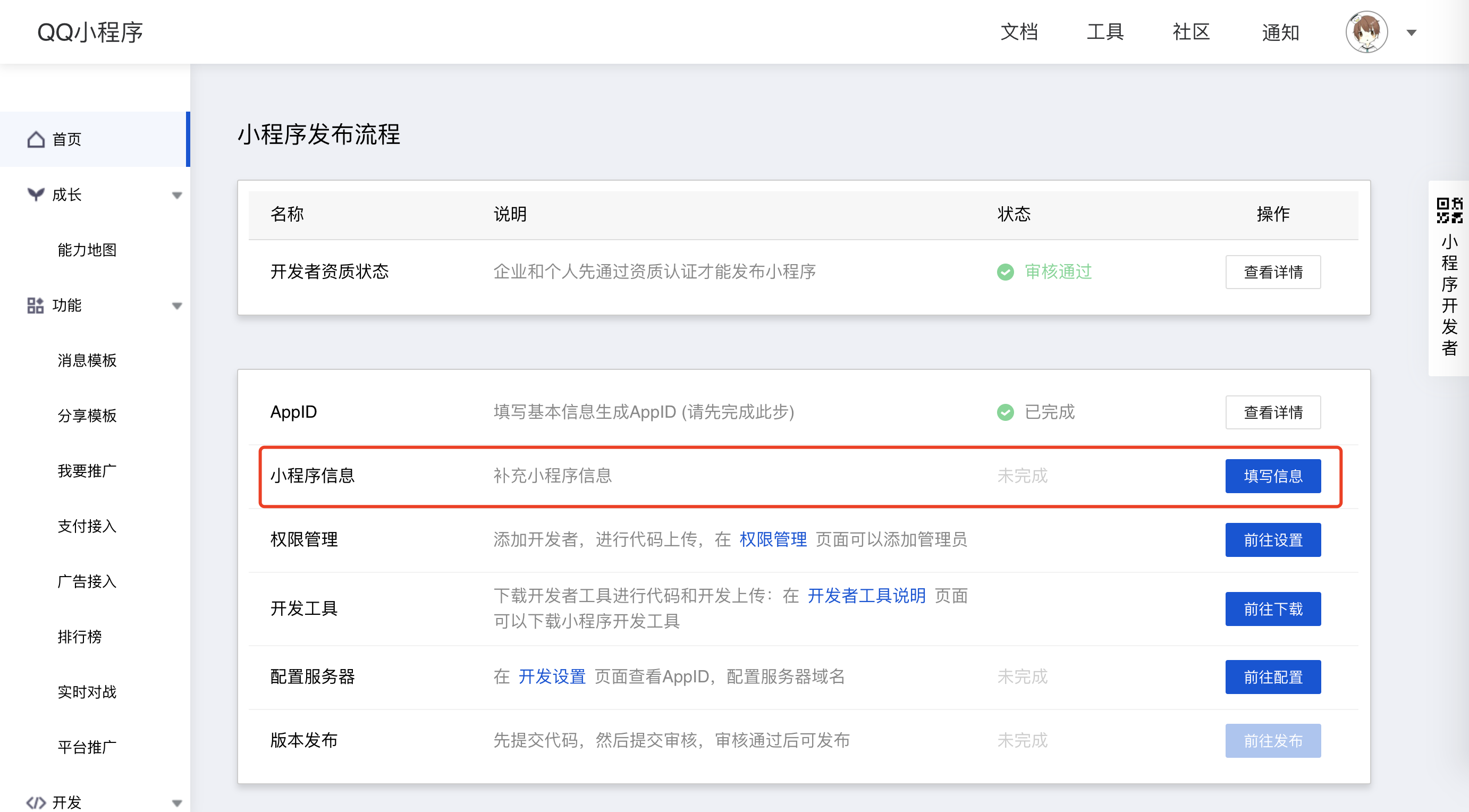Click the 版本发布 row name
Image resolution: width=1469 pixels, height=812 pixels.
pyautogui.click(x=303, y=741)
